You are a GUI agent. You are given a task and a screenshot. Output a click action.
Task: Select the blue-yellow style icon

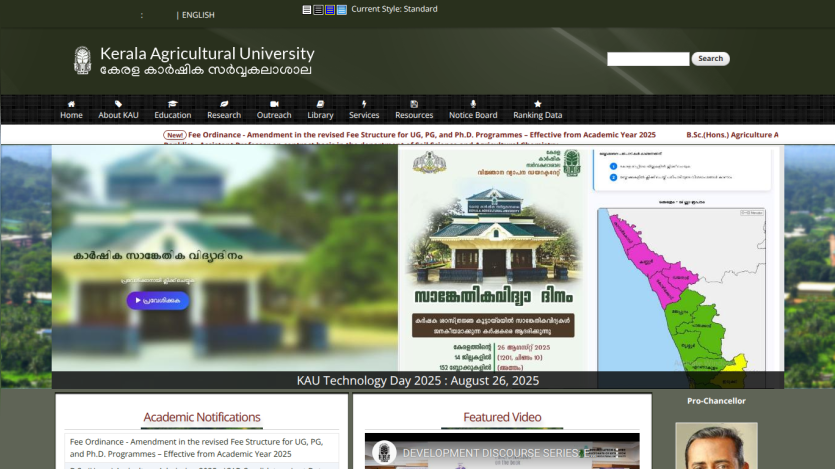pyautogui.click(x=330, y=10)
